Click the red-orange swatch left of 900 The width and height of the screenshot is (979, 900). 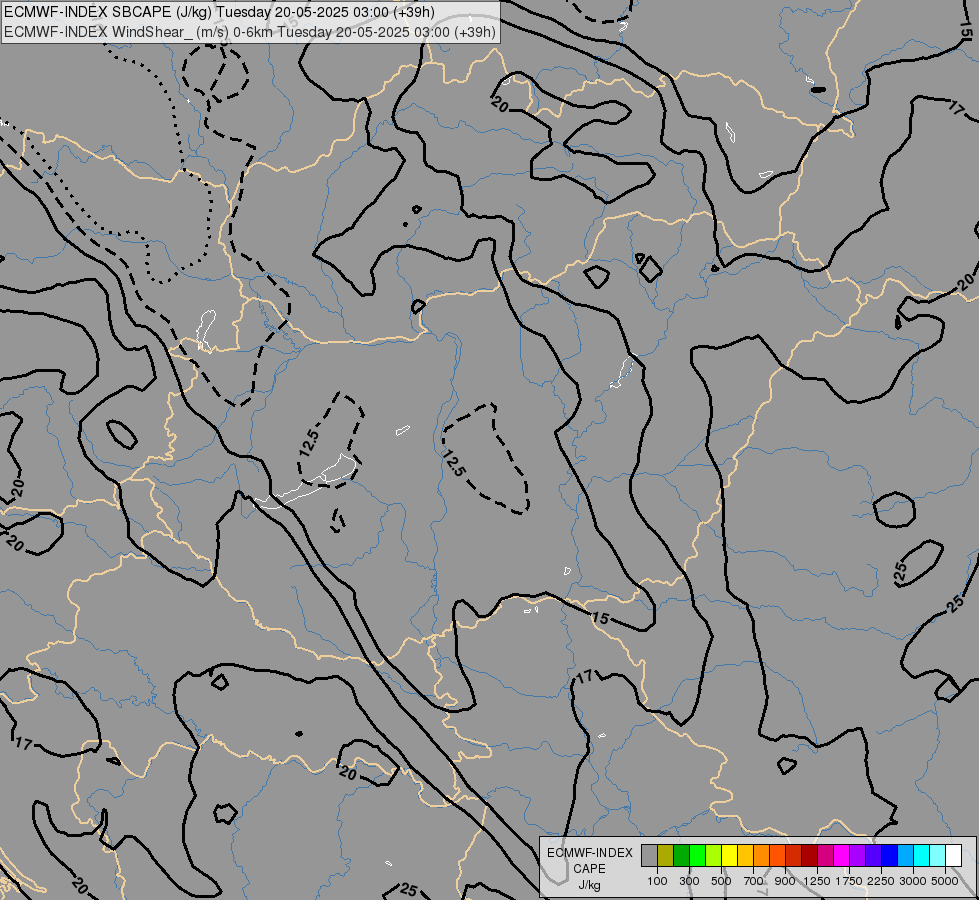(x=777, y=855)
